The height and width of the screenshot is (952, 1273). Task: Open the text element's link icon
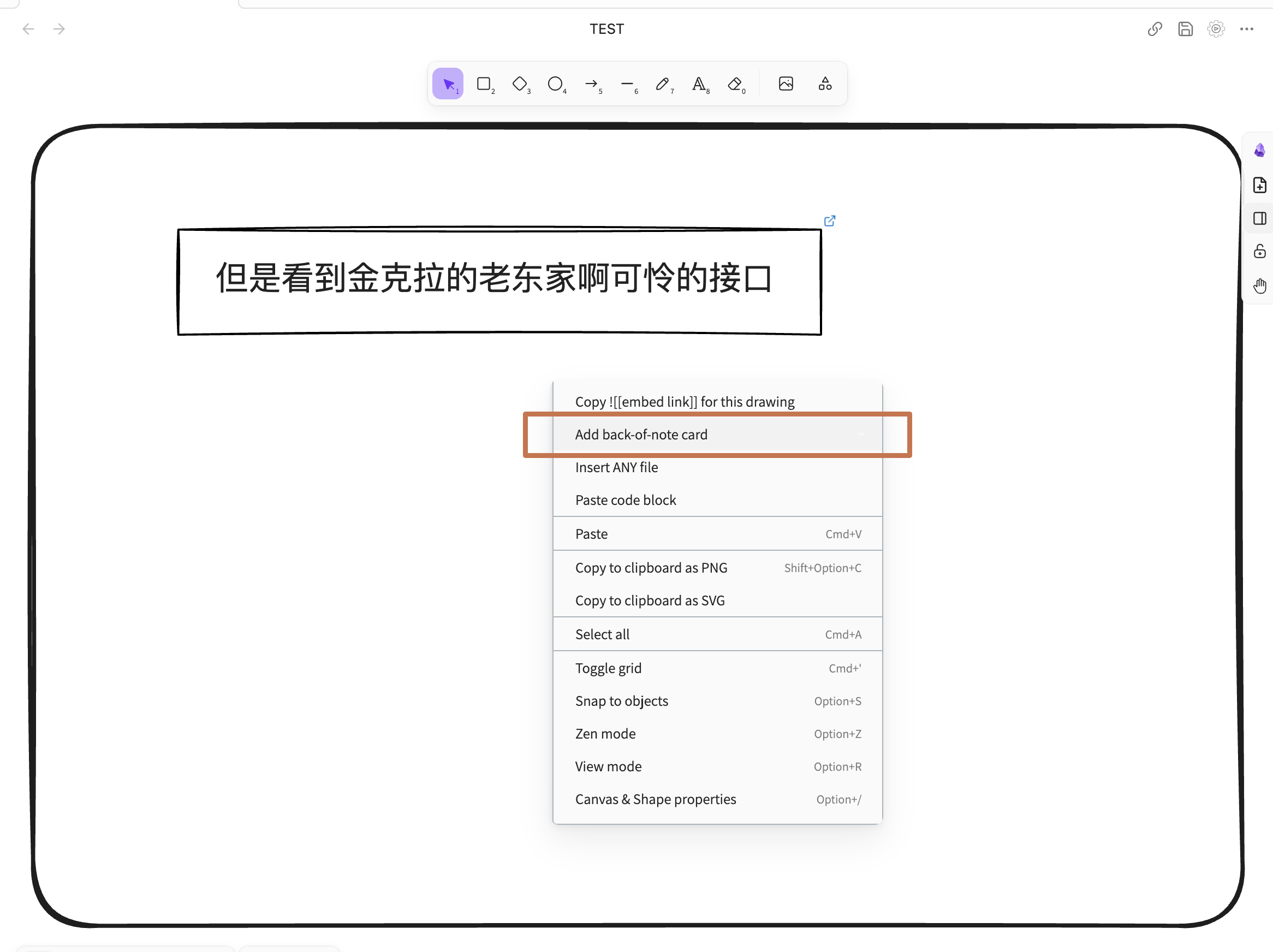point(829,221)
